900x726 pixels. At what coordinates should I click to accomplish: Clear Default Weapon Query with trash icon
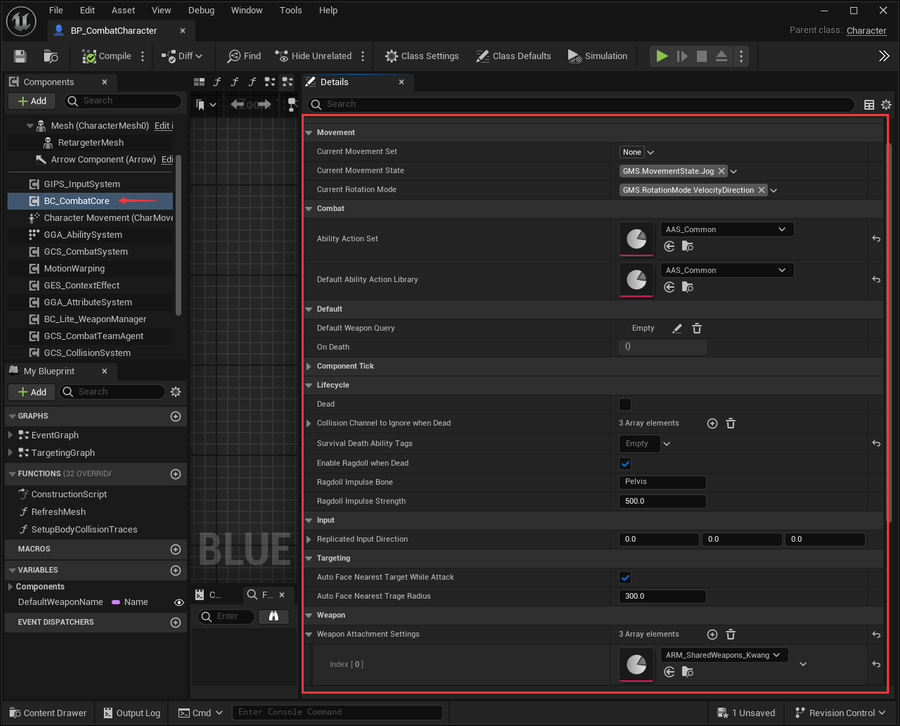pos(697,328)
